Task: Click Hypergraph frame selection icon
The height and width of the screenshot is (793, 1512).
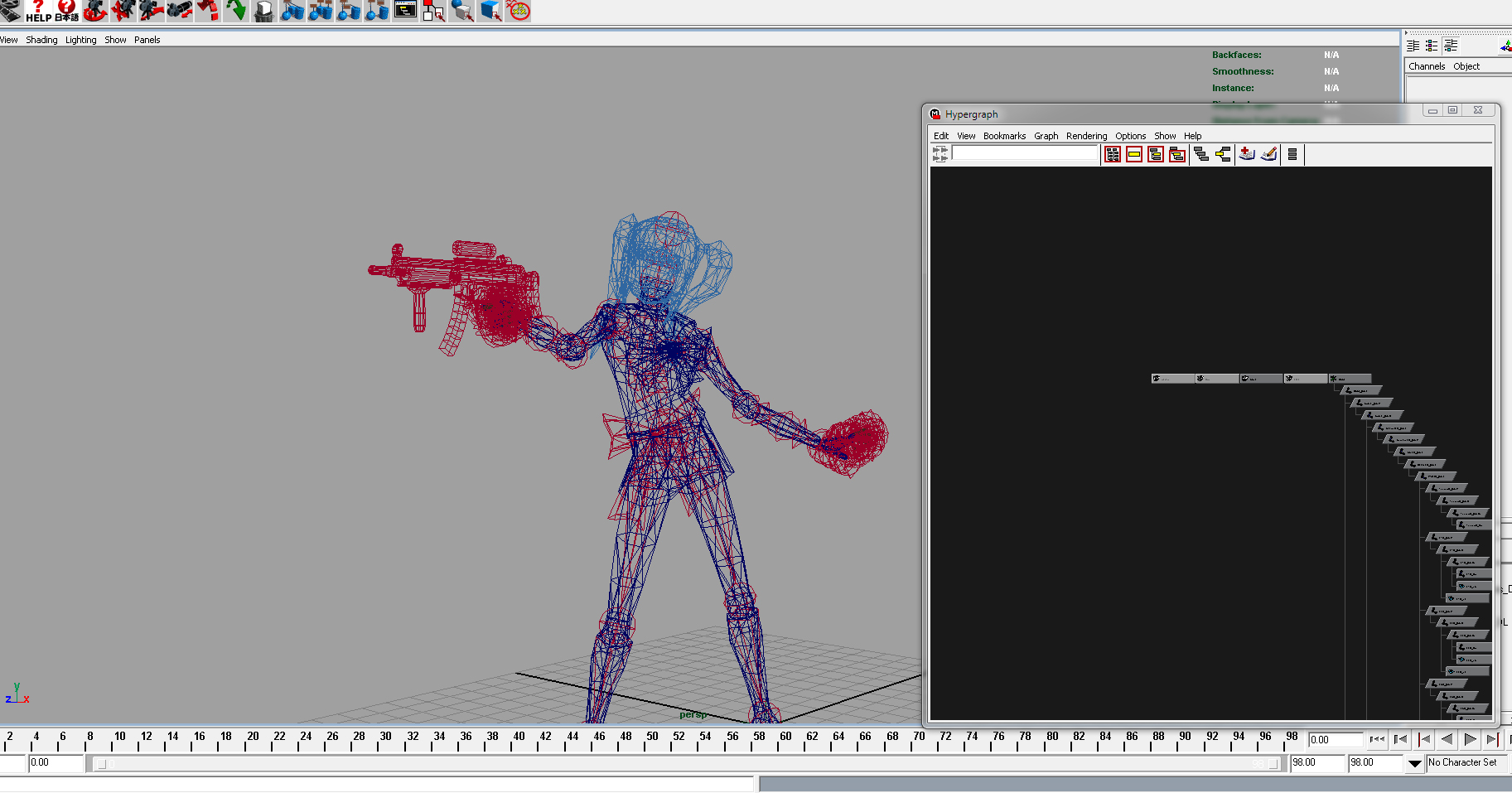Action: (x=1134, y=154)
